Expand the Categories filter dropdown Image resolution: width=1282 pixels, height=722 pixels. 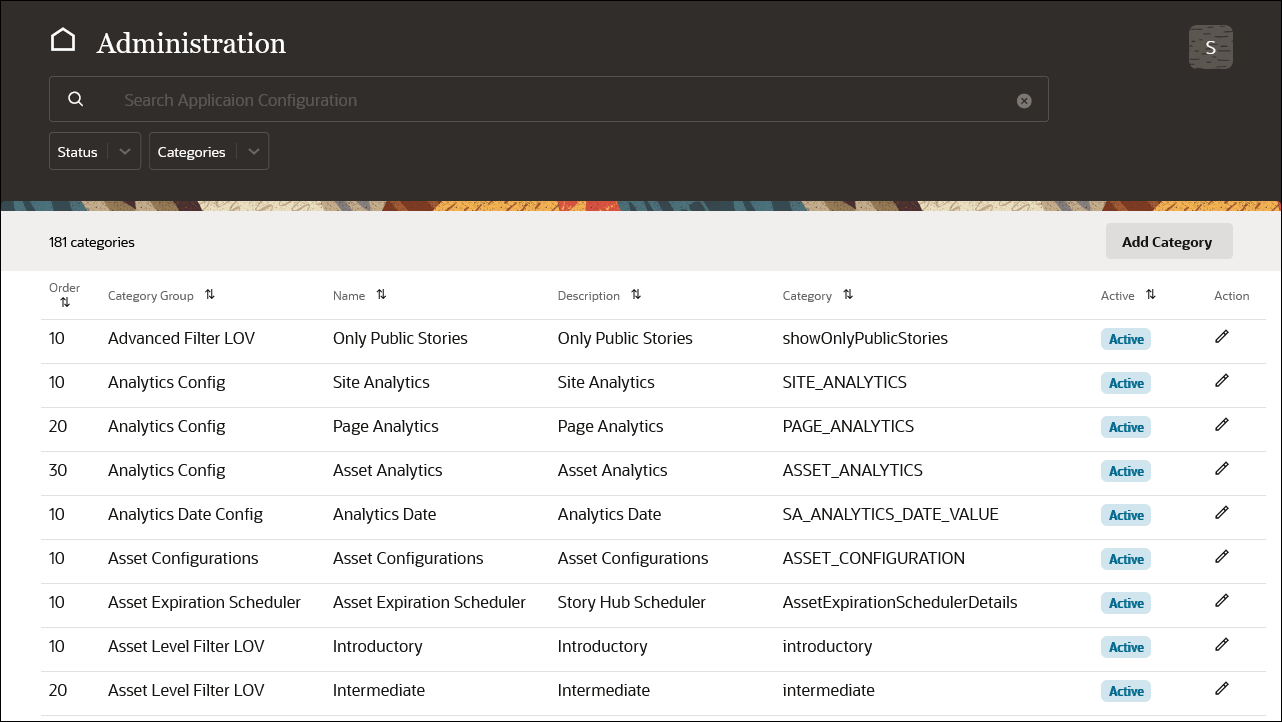click(x=208, y=151)
